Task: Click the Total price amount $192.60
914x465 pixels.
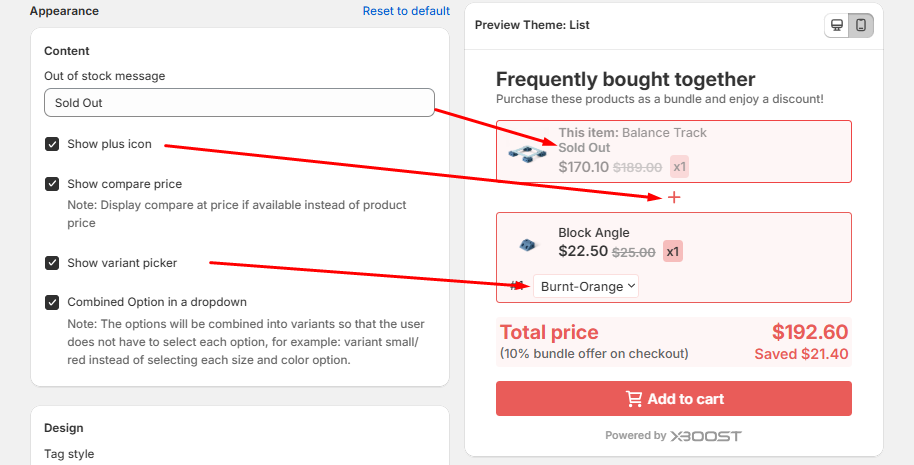Action: coord(809,333)
